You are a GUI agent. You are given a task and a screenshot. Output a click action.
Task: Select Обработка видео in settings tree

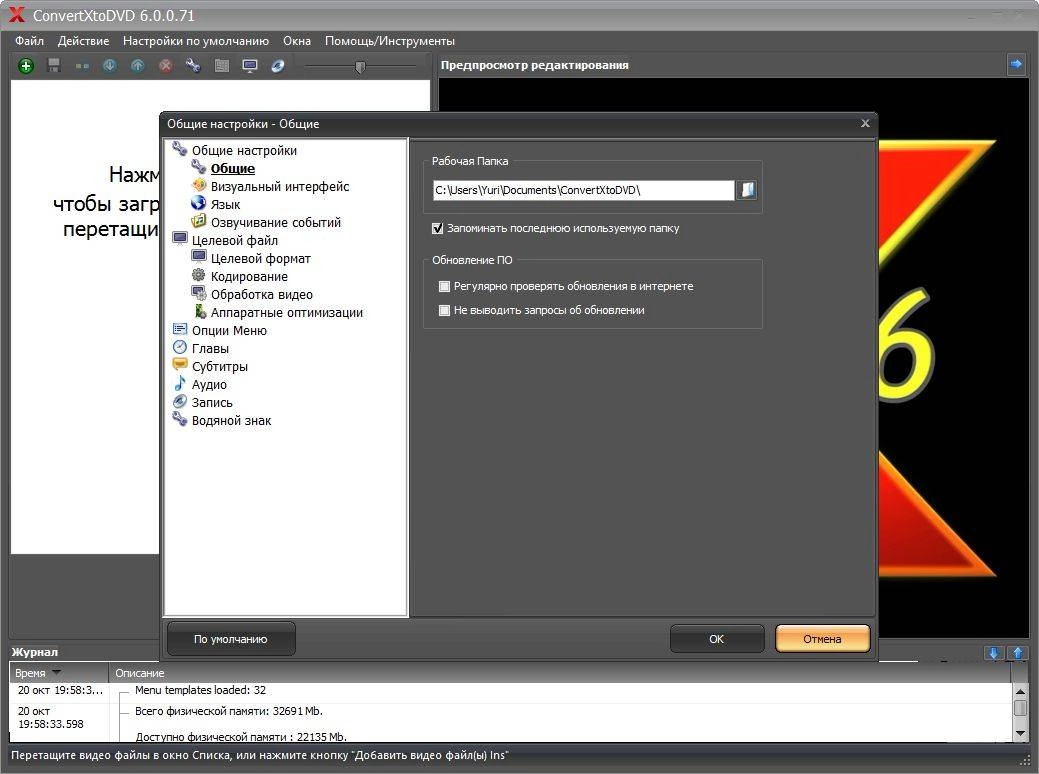(262, 294)
